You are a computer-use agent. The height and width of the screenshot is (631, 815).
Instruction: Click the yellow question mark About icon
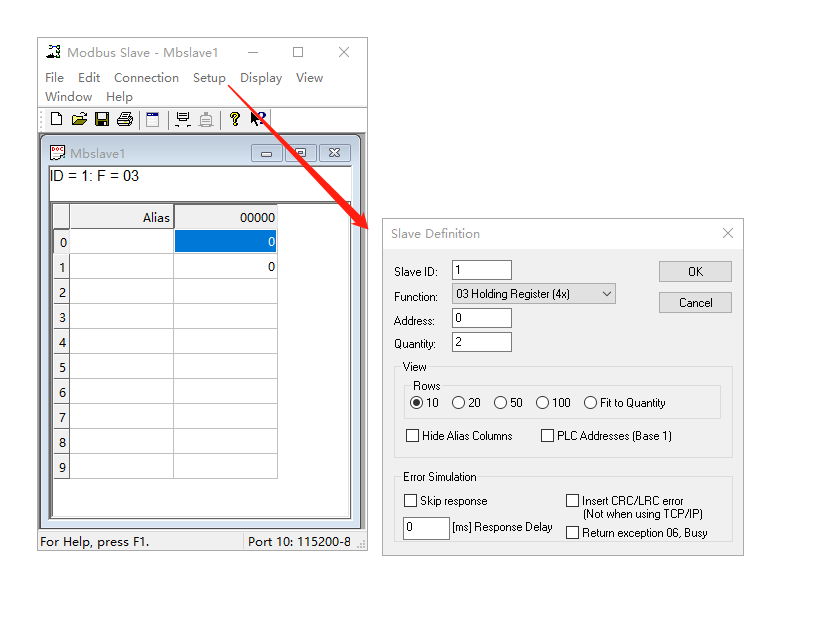[235, 119]
